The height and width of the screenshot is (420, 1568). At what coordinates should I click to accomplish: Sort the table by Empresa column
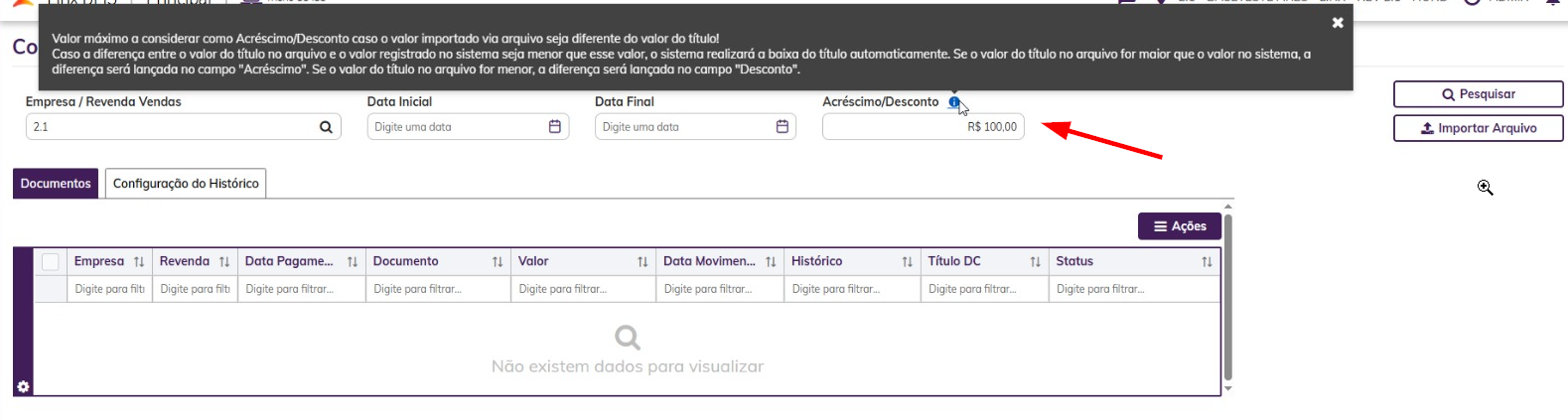(139, 262)
